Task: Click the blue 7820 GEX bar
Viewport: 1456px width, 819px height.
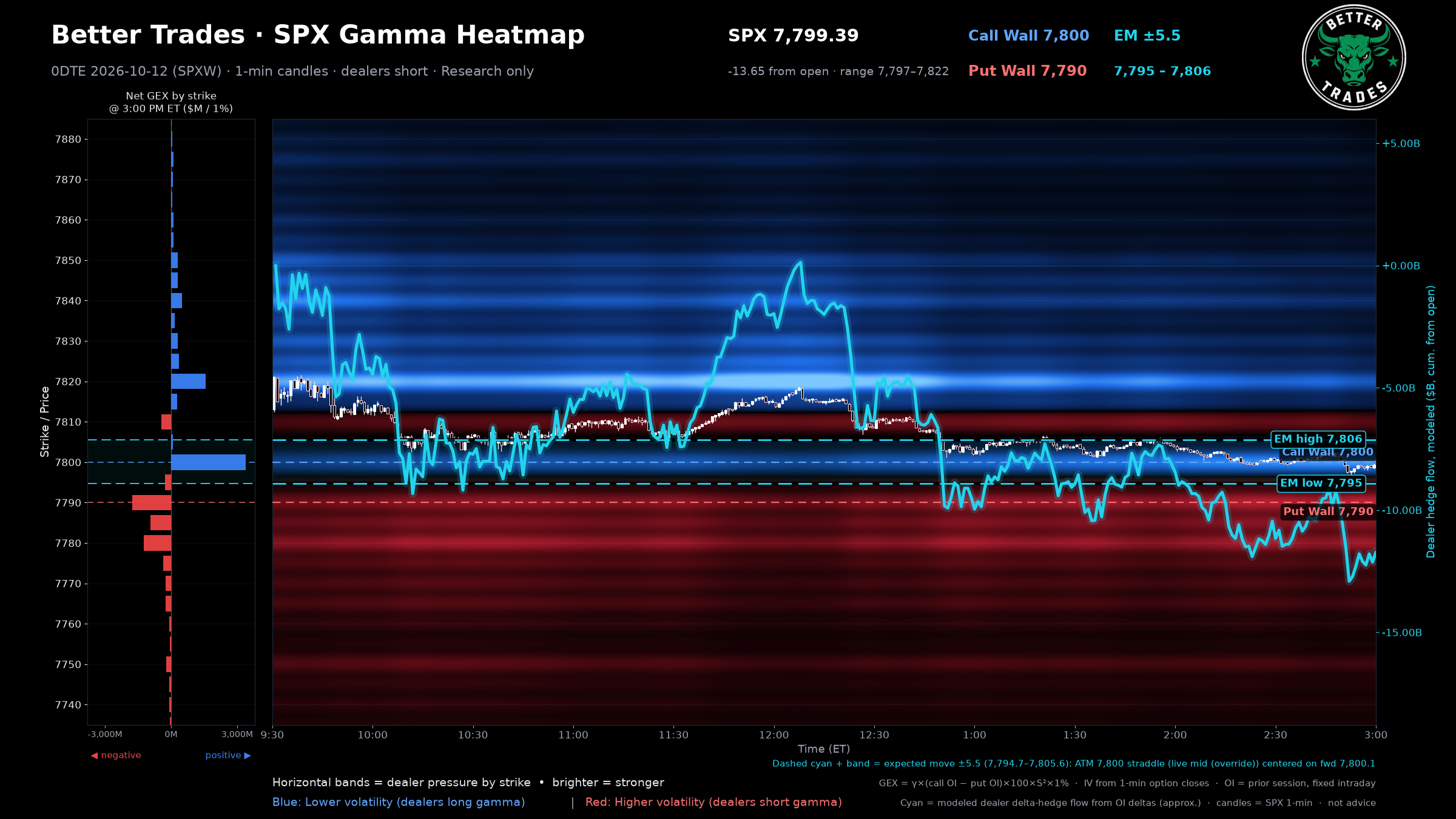Action: point(188,382)
